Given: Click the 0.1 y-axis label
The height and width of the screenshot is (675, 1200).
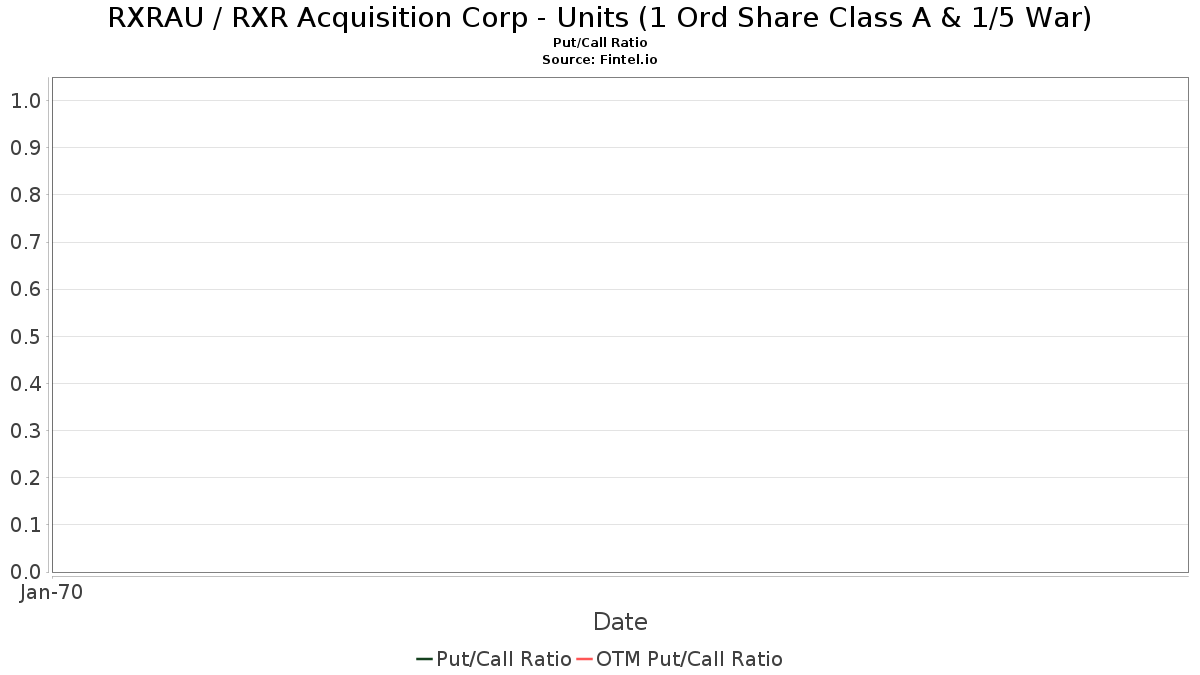Looking at the screenshot, I should (x=26, y=525).
